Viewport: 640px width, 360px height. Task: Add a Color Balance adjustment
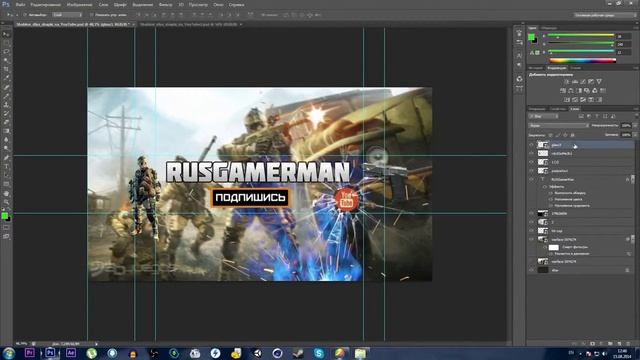pyautogui.click(x=571, y=91)
